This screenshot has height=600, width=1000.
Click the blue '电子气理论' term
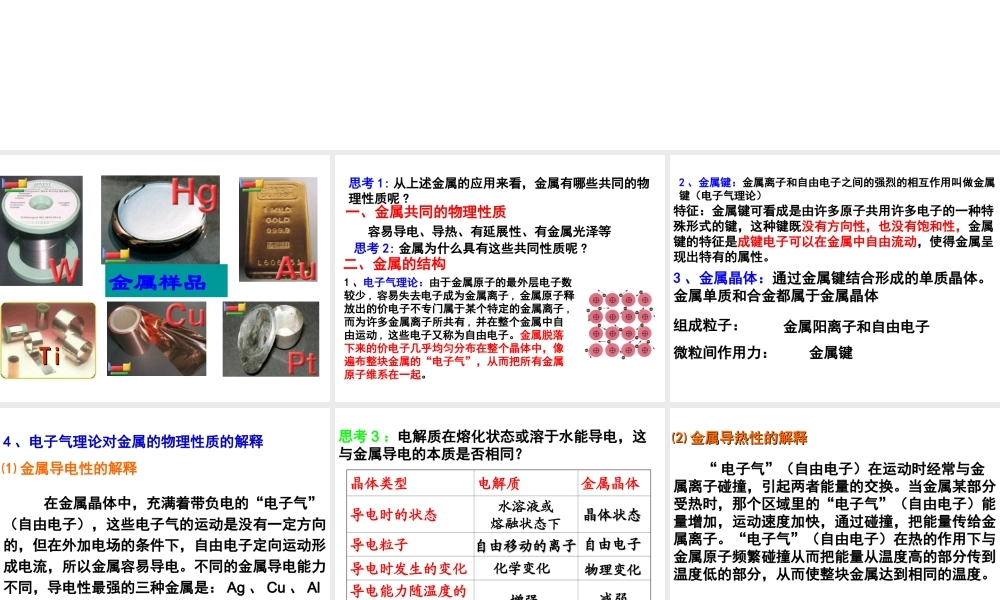pos(393,282)
